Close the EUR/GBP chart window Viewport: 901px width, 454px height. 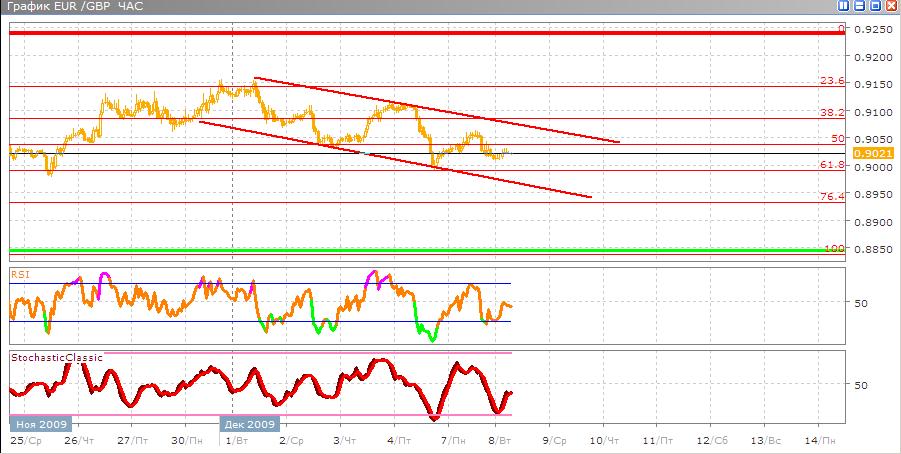click(x=889, y=7)
